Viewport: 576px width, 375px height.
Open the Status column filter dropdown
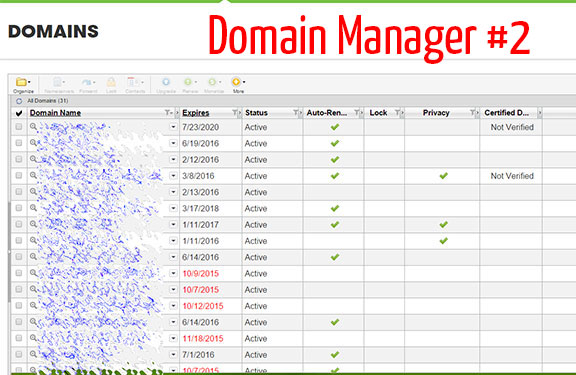[x=296, y=113]
